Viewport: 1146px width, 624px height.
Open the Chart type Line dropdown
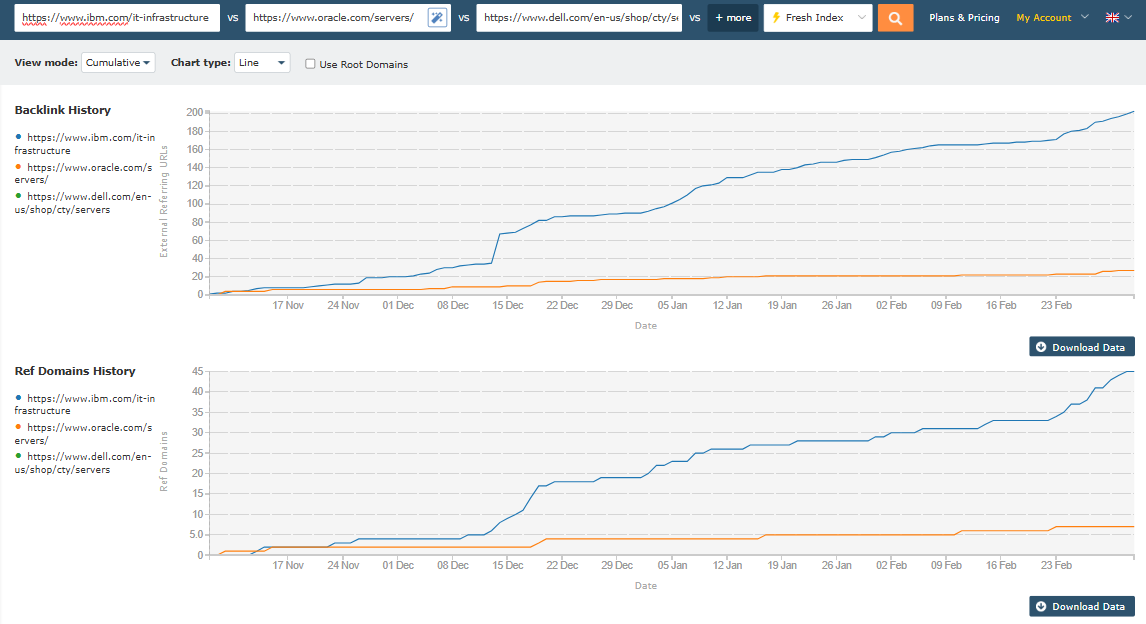point(261,62)
